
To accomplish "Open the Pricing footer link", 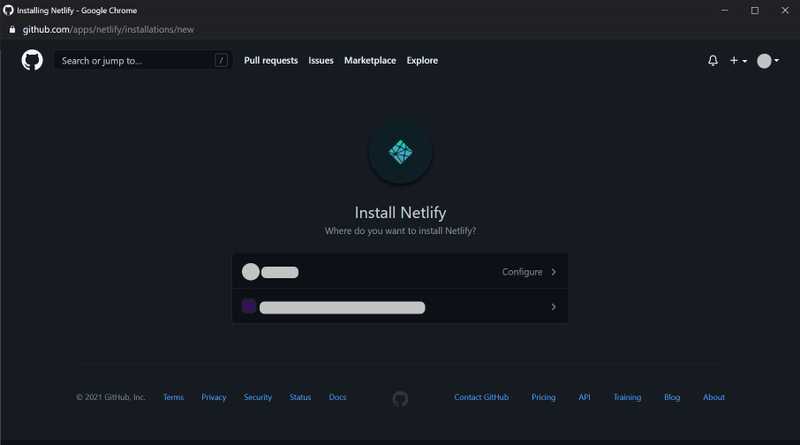I will pos(543,398).
